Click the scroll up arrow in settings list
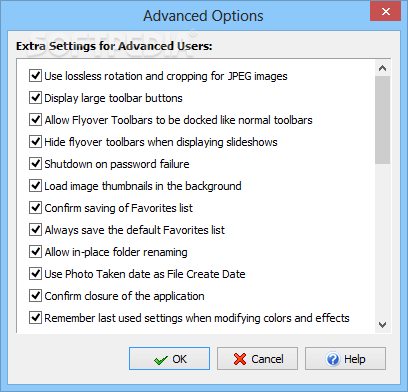The image size is (408, 392). (x=382, y=68)
